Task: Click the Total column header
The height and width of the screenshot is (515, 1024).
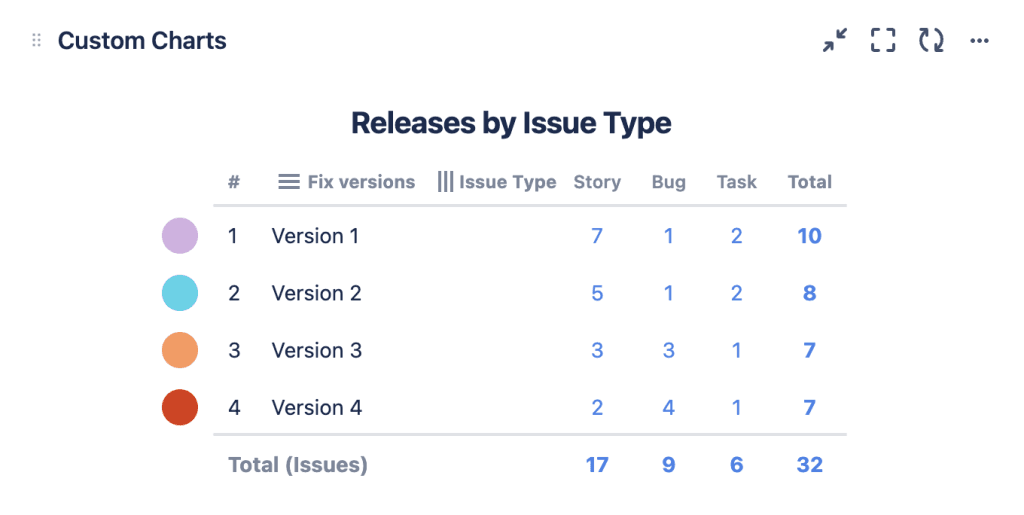Action: point(809,182)
